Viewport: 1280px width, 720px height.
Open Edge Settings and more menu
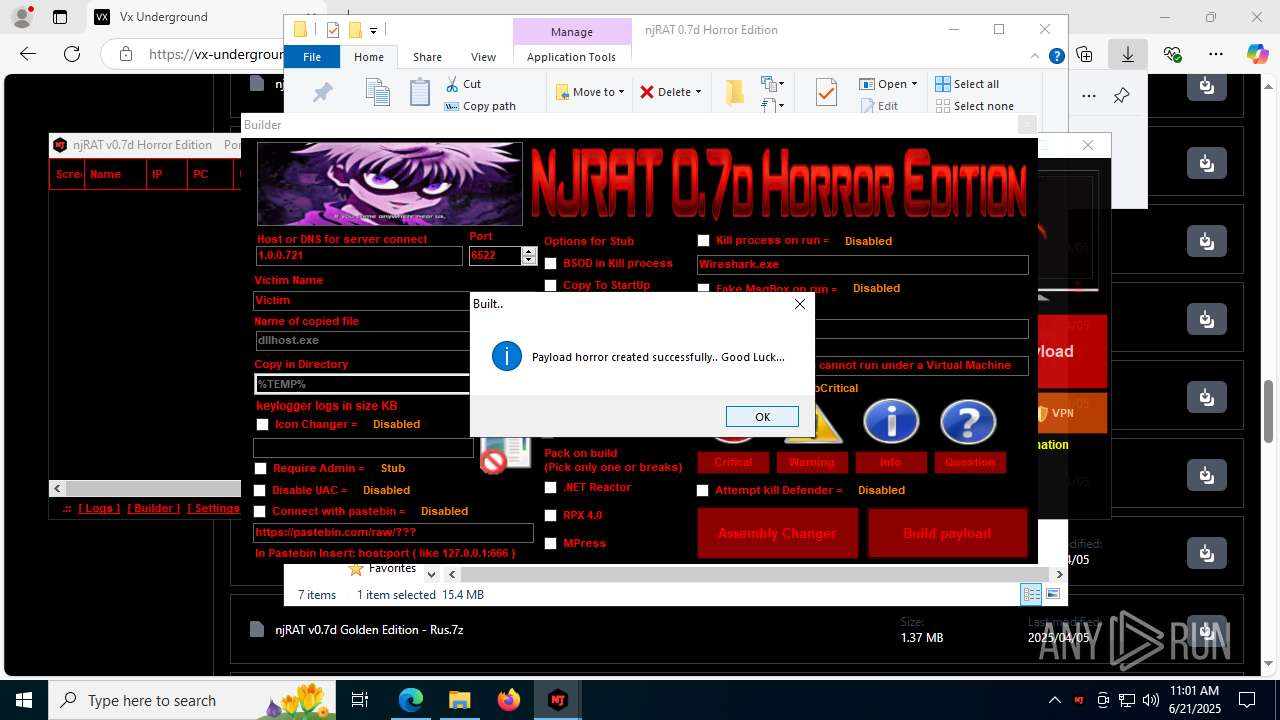1215,54
